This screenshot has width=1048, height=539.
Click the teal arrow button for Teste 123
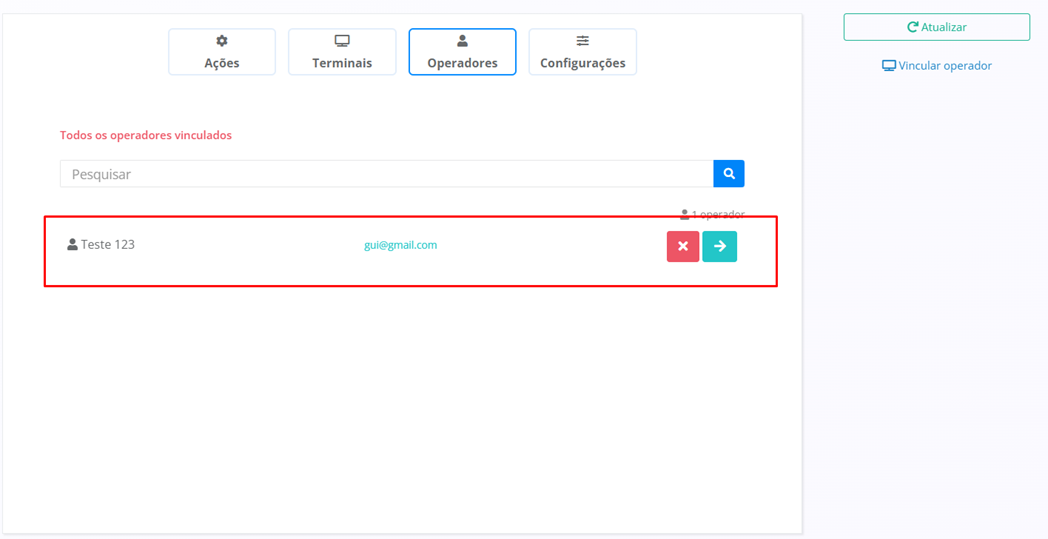coord(719,246)
